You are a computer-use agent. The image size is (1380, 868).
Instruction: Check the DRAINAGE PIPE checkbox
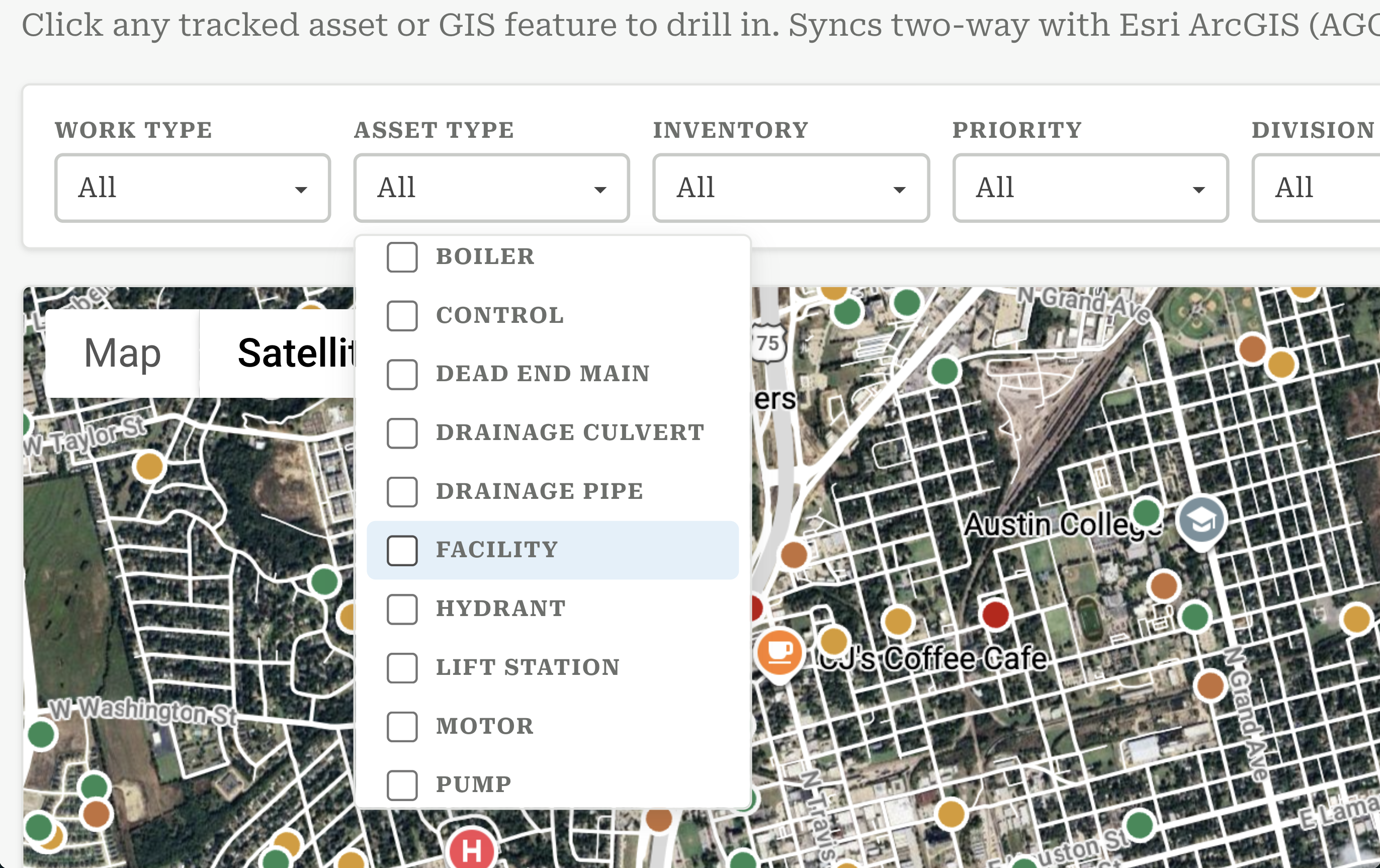[x=402, y=491]
